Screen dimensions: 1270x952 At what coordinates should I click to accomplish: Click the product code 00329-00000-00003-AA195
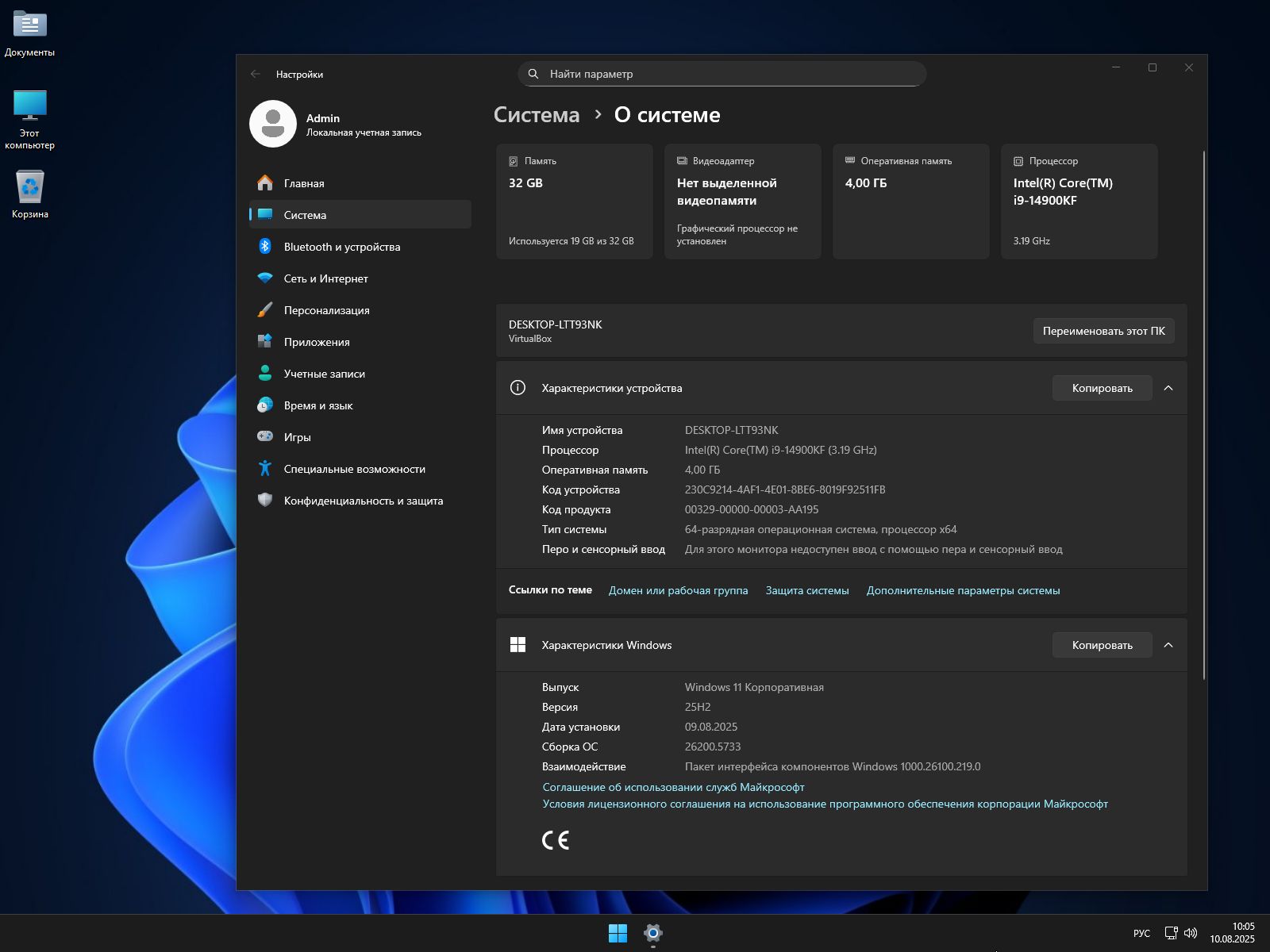[x=752, y=509]
